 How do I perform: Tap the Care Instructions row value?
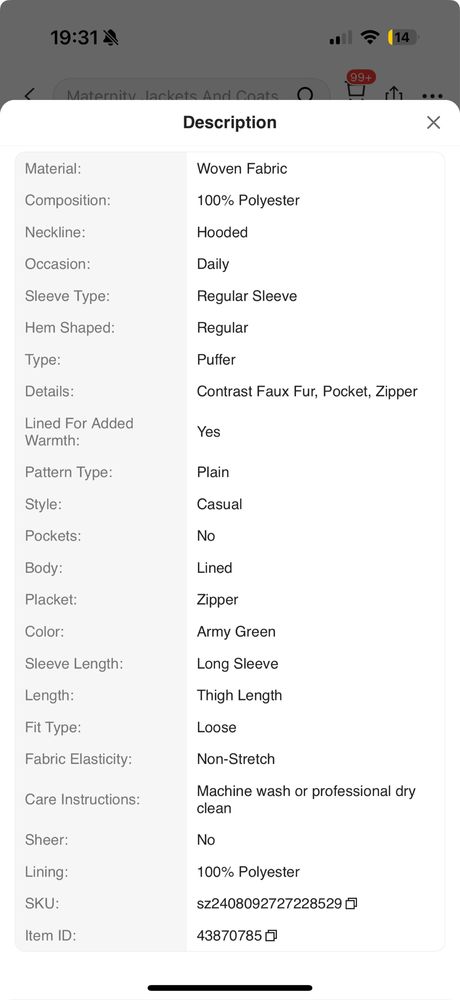(306, 800)
